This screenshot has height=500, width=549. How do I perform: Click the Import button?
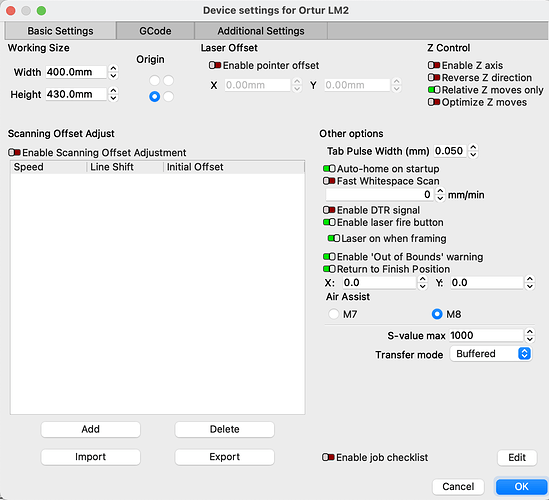pyautogui.click(x=91, y=457)
